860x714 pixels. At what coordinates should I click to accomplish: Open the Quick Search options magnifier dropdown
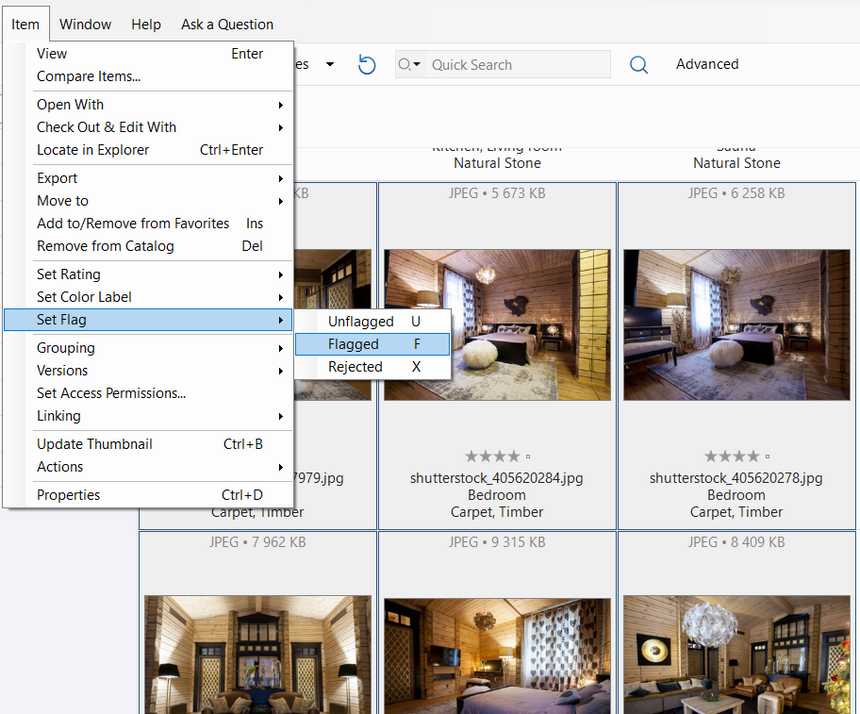(x=409, y=65)
